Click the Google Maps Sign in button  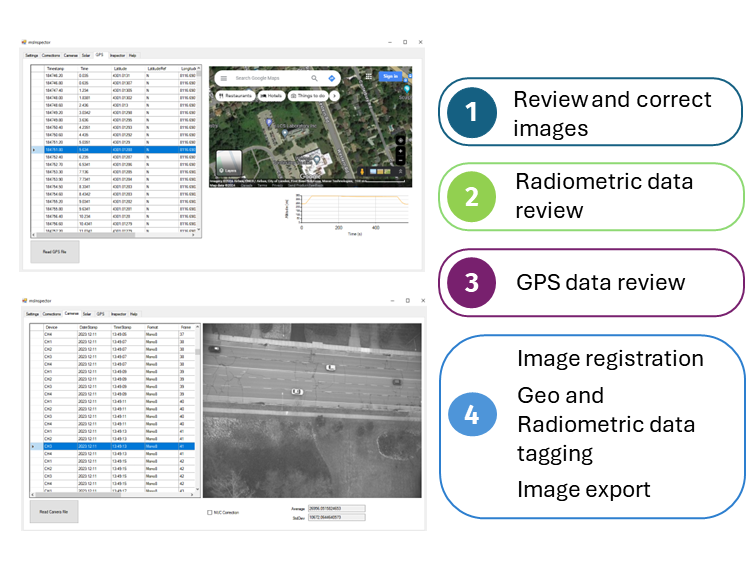pyautogui.click(x=390, y=77)
